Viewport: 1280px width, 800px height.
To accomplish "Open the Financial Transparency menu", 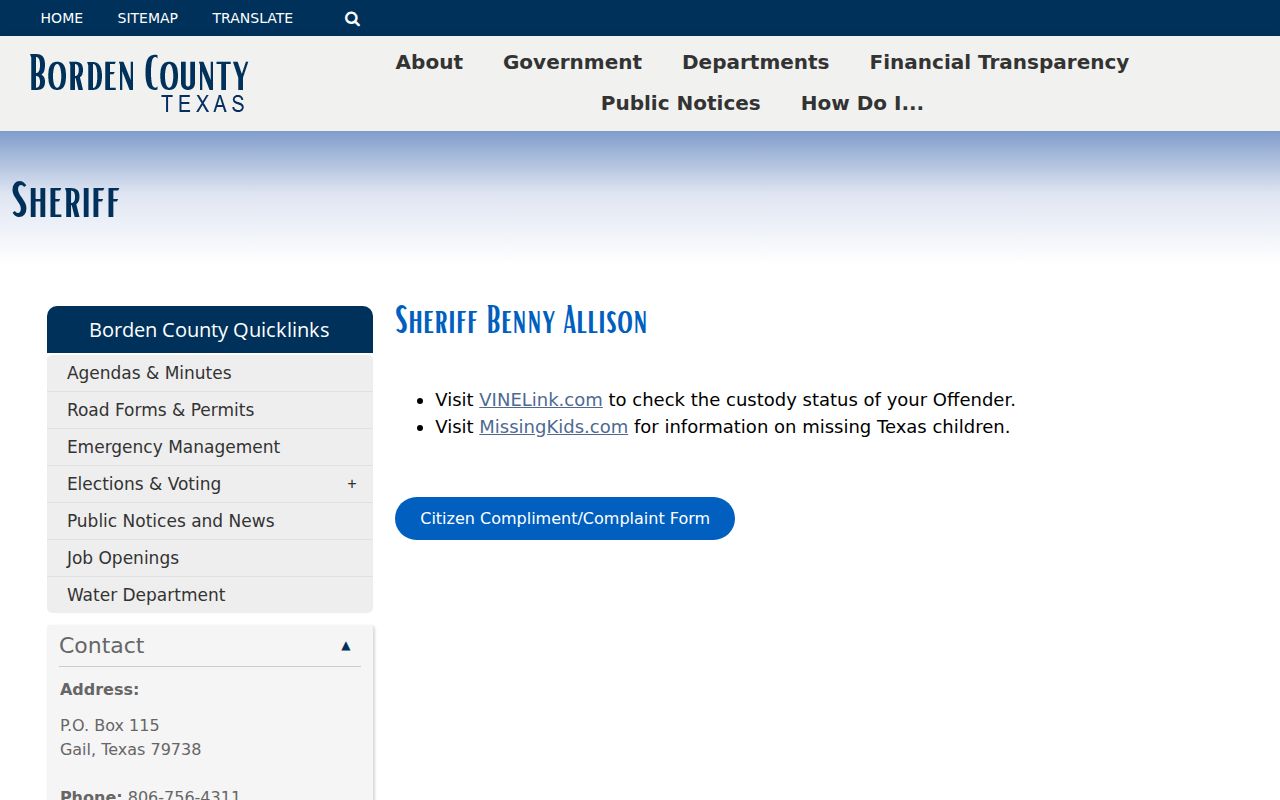I will [999, 62].
